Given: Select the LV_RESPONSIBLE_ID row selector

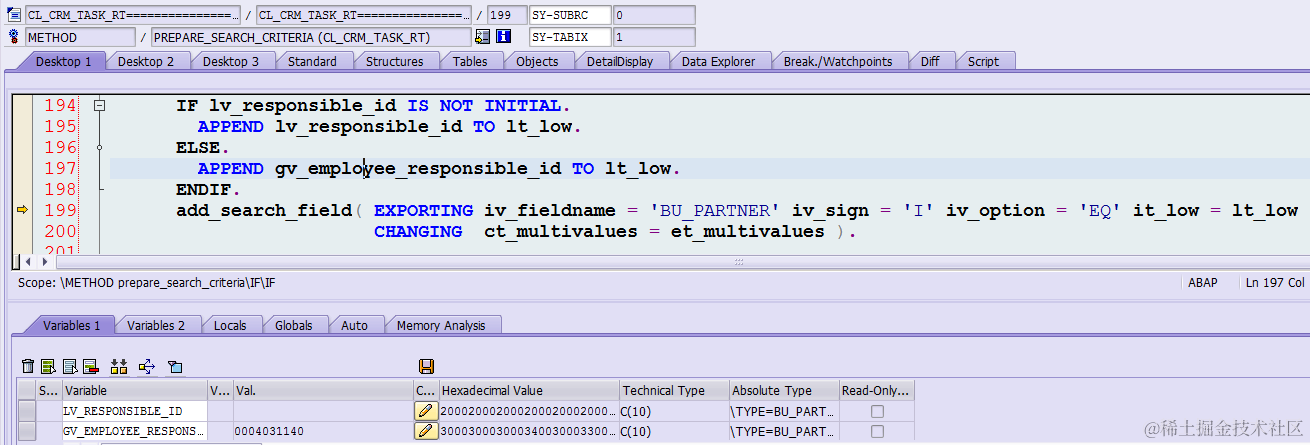Looking at the screenshot, I should [26, 411].
